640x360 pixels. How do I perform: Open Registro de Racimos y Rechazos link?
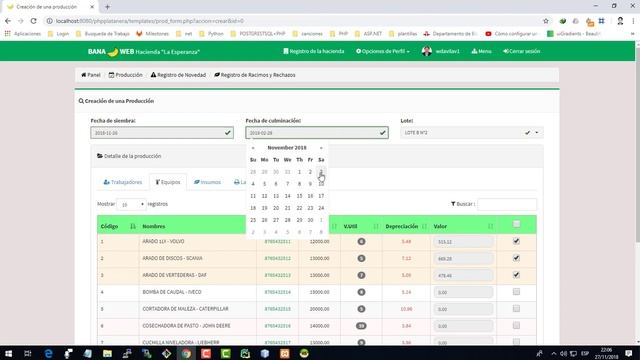tap(255, 75)
